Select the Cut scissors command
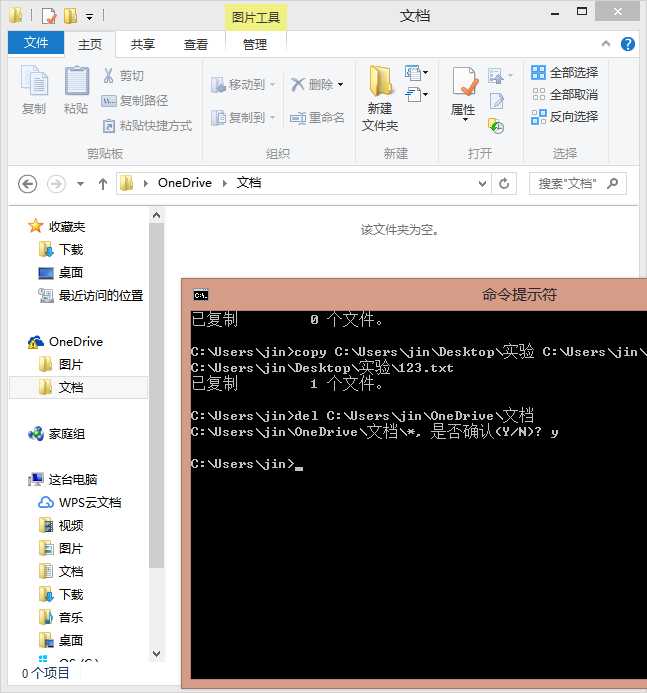647x693 pixels. click(123, 76)
